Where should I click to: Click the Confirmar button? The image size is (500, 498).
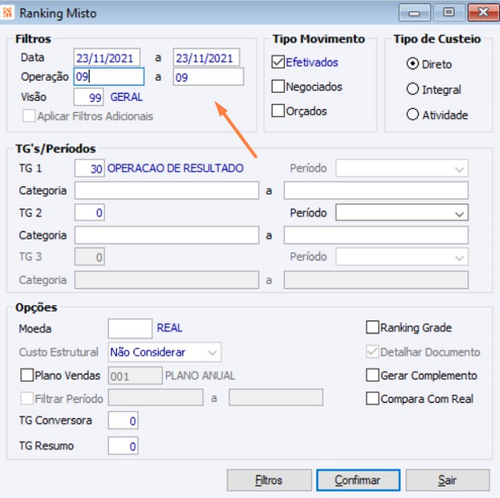tap(358, 480)
